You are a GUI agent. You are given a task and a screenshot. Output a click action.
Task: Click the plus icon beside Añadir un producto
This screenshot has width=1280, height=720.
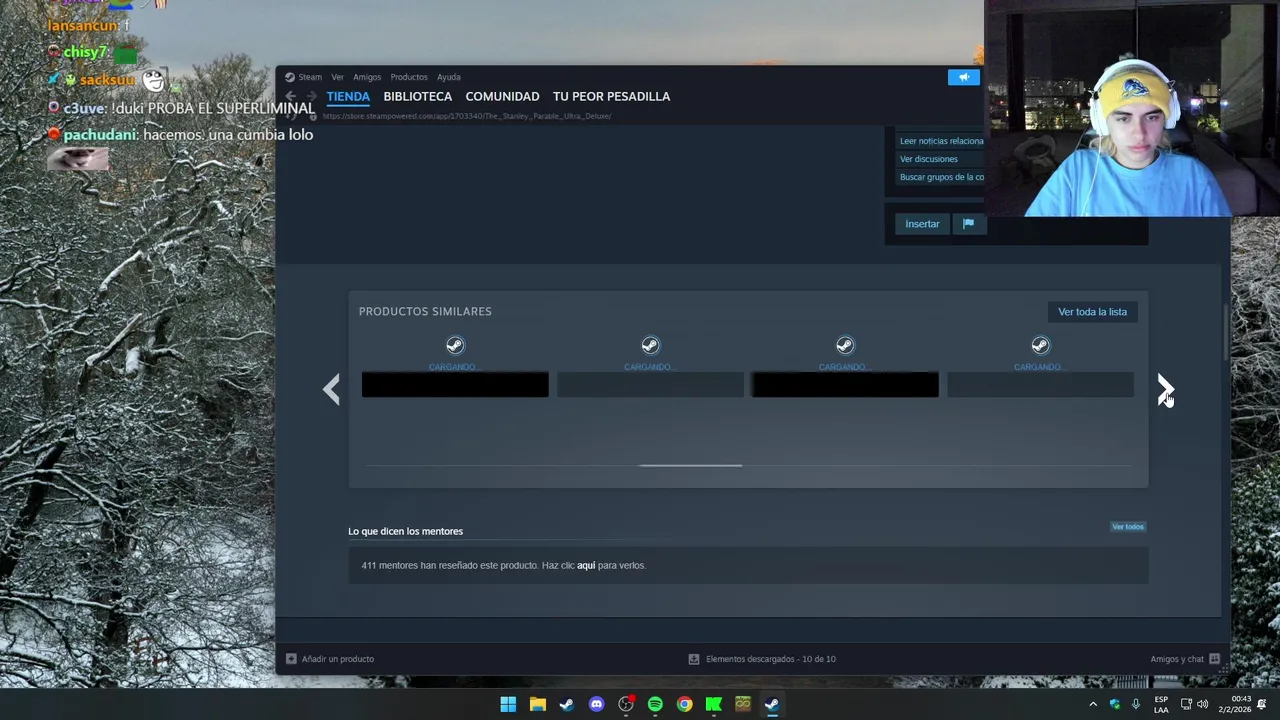point(291,659)
